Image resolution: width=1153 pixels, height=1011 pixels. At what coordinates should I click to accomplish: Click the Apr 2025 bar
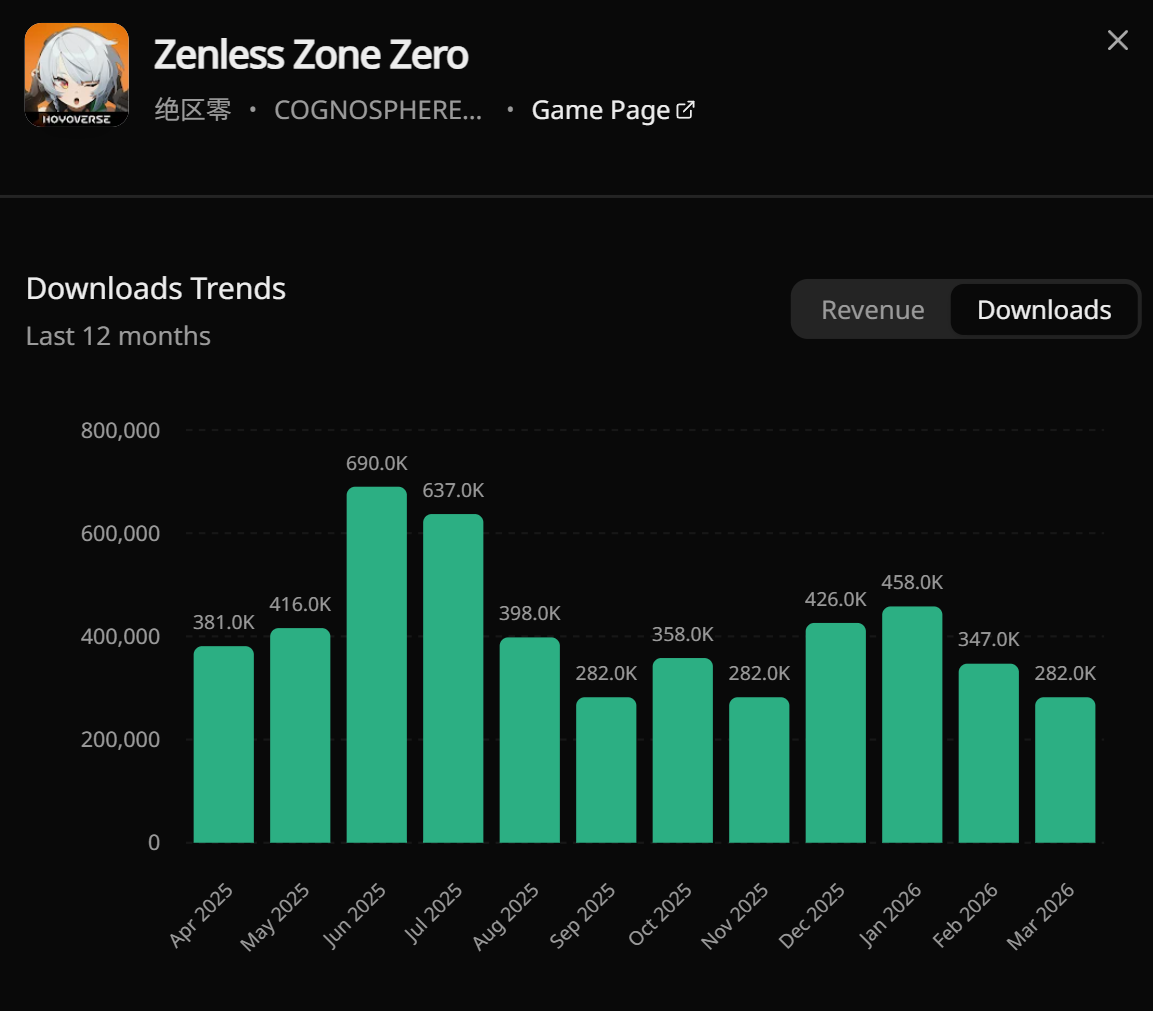coord(224,744)
